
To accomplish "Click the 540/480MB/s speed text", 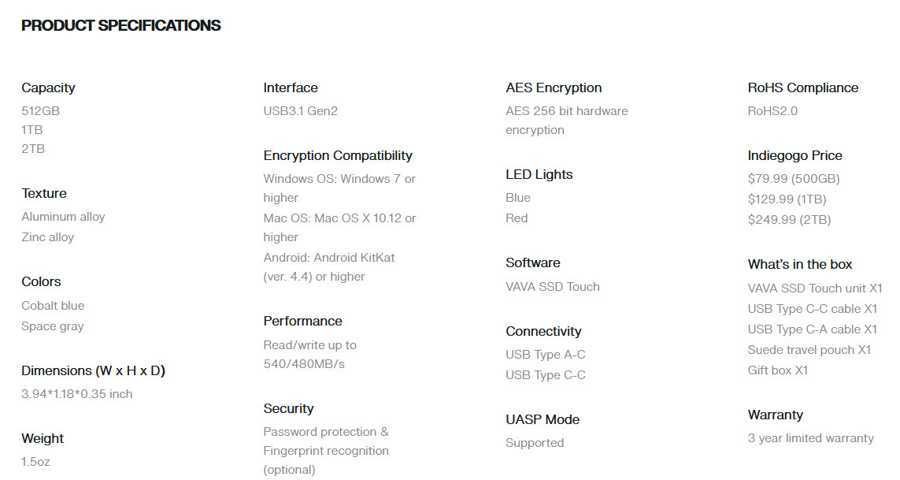I will 304,364.
